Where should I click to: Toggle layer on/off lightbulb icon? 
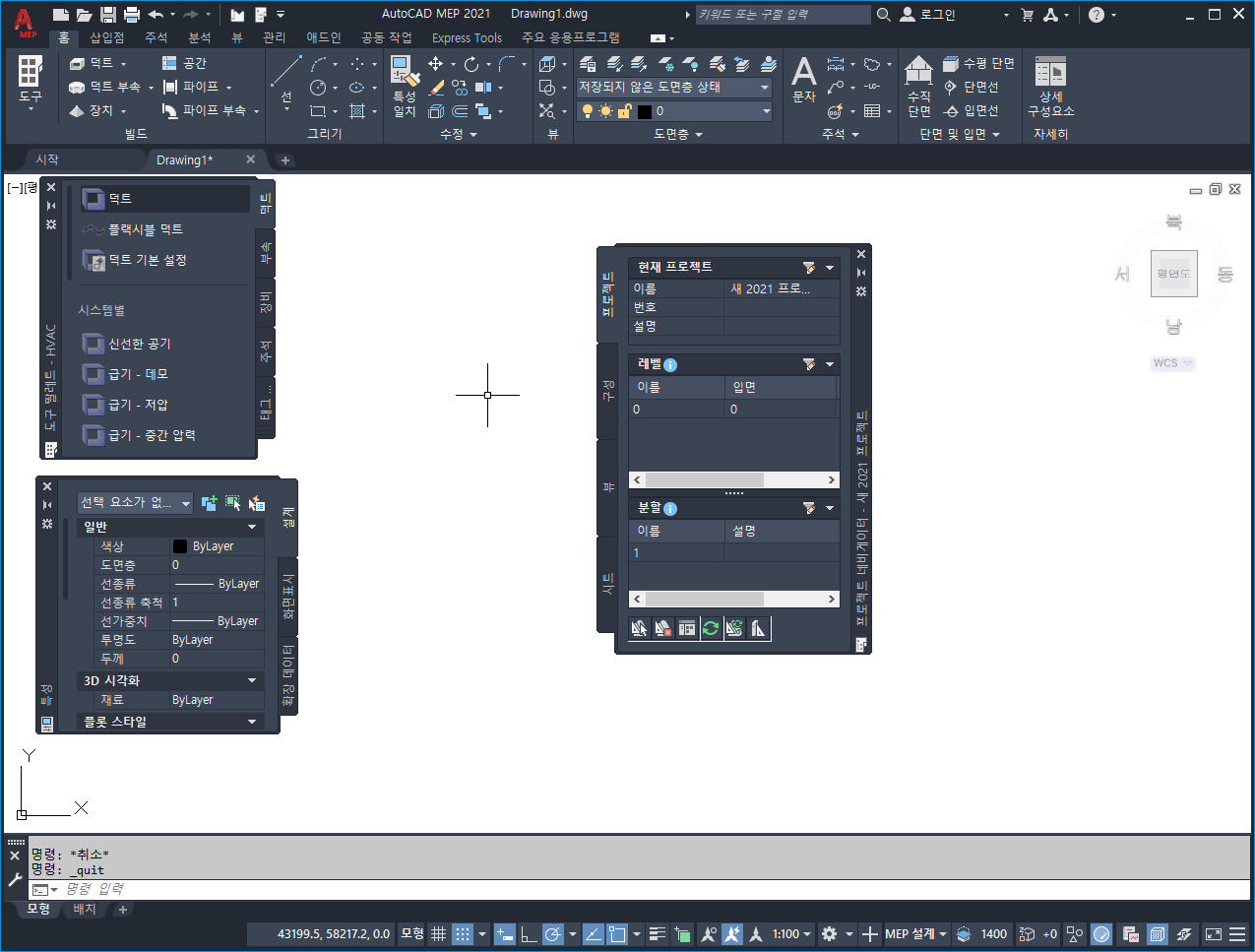588,111
